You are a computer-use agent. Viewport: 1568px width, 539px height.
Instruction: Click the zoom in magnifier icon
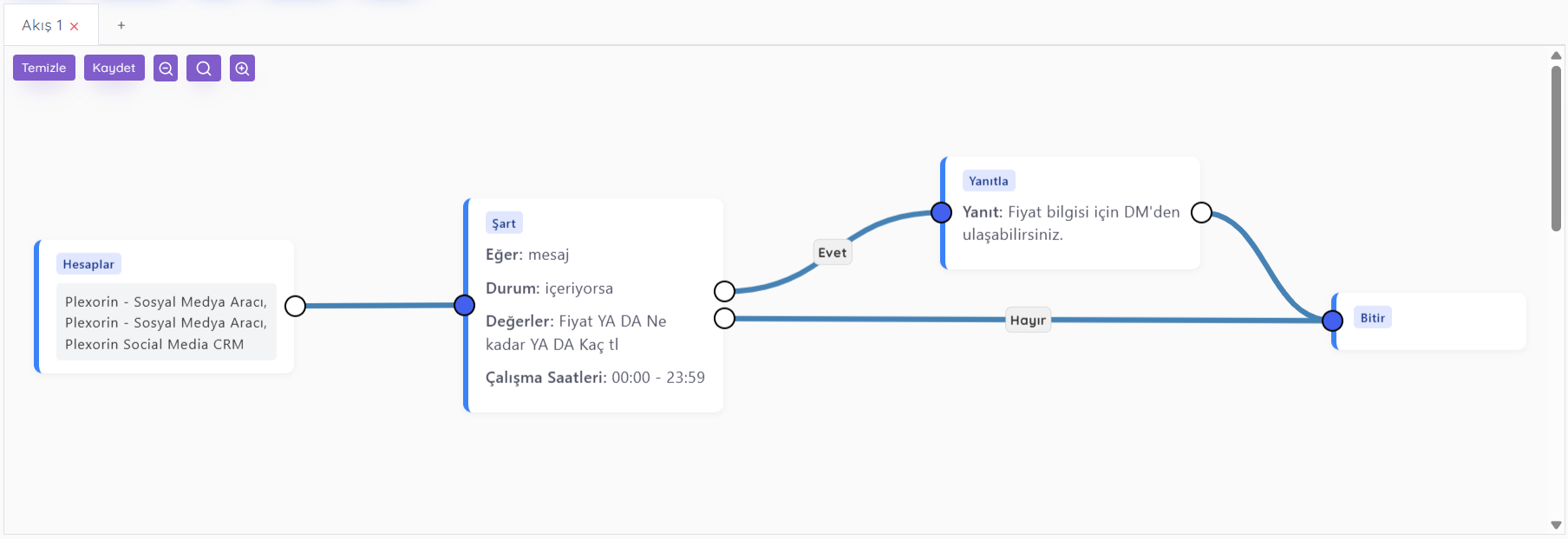[242, 68]
